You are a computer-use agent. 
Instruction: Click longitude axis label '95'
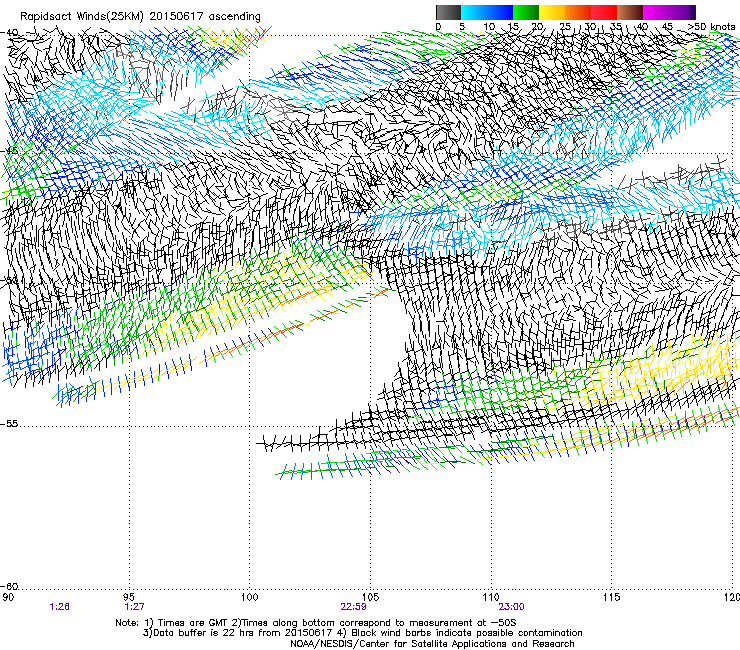129,597
